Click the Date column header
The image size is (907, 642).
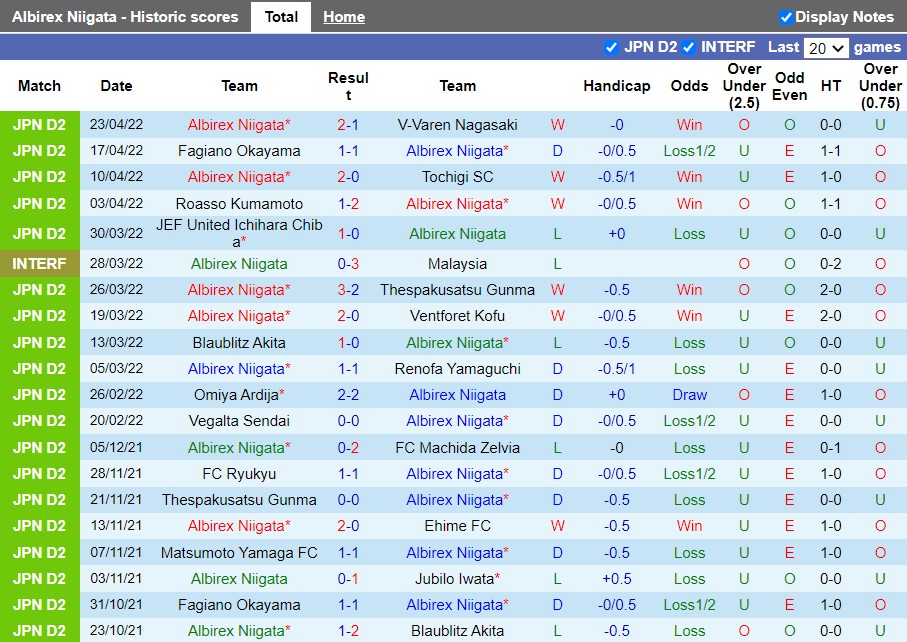click(x=116, y=86)
